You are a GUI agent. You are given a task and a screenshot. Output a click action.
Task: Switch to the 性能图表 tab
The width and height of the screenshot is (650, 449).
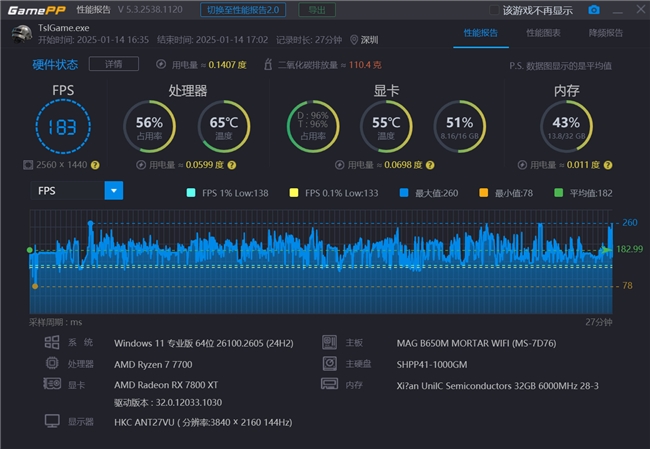click(x=543, y=33)
